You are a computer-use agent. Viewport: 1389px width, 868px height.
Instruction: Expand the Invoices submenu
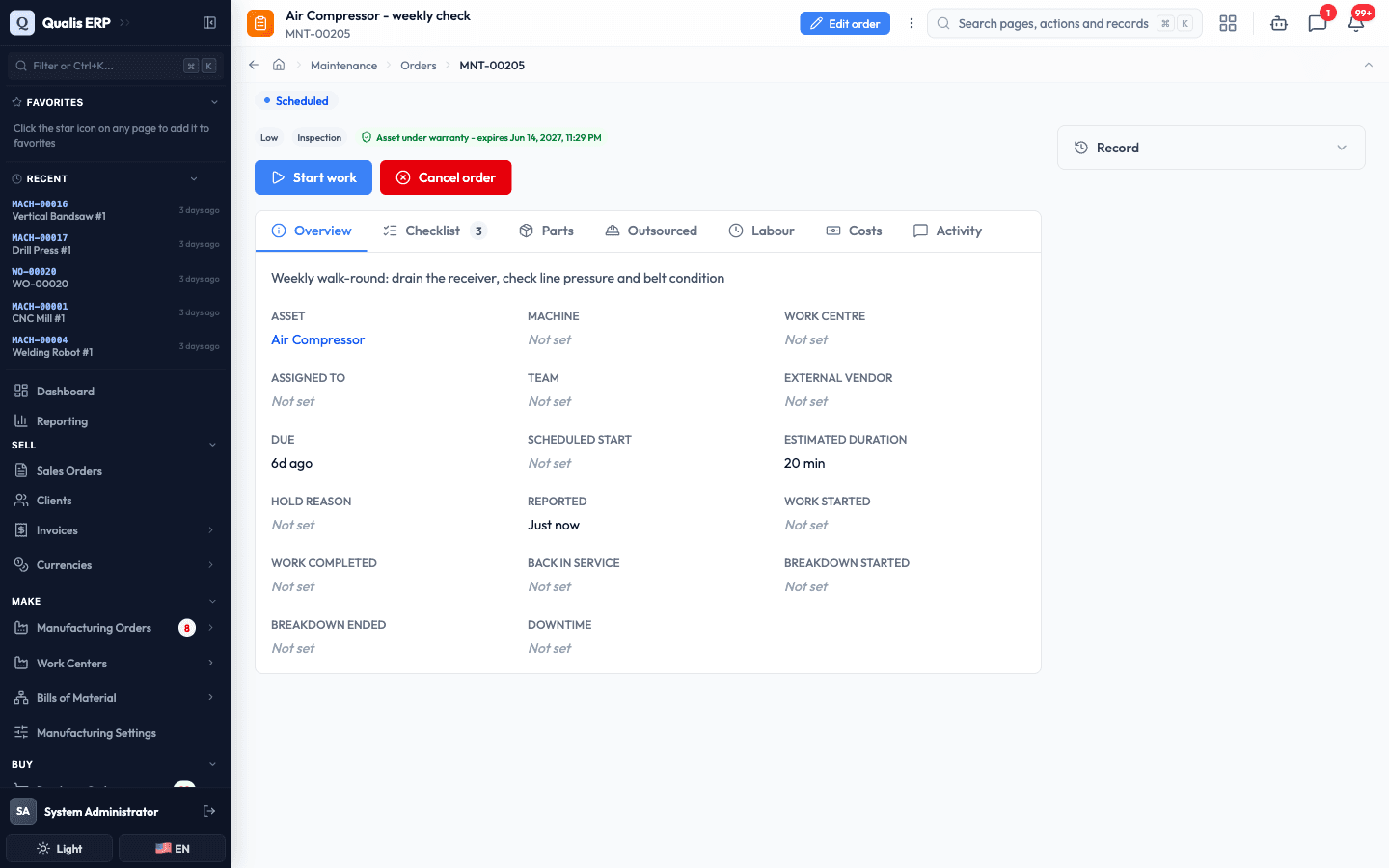click(211, 529)
